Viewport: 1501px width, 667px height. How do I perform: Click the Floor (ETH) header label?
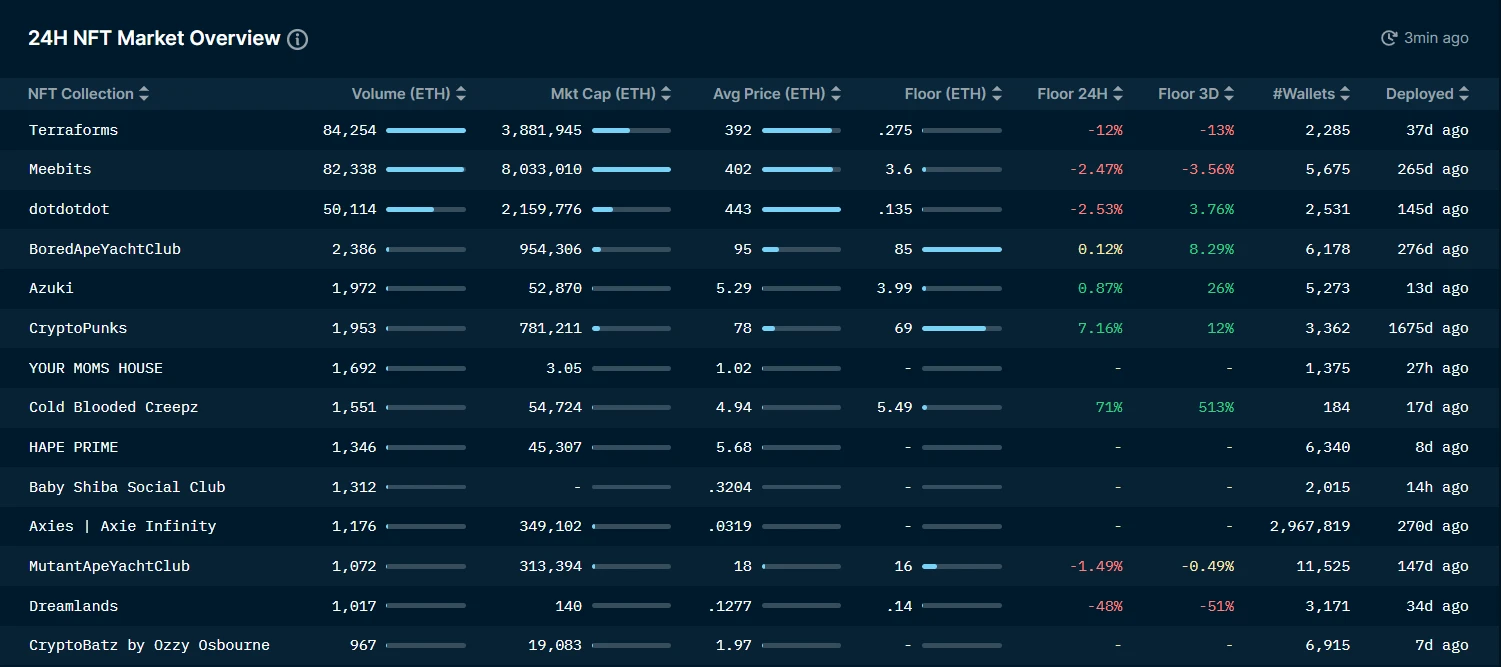(x=945, y=94)
